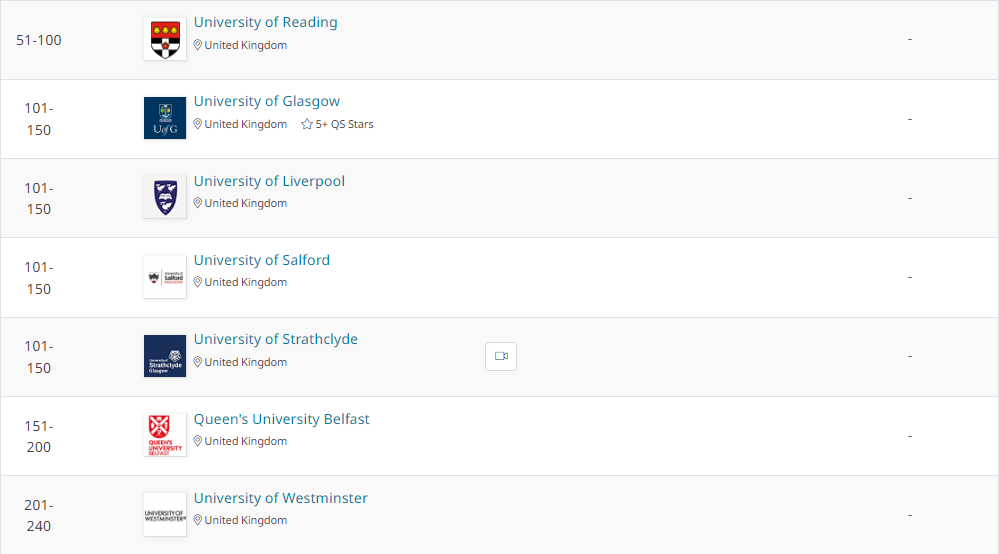Open the University of Liverpool link
Screen dimensions: 999x554
click(x=269, y=181)
